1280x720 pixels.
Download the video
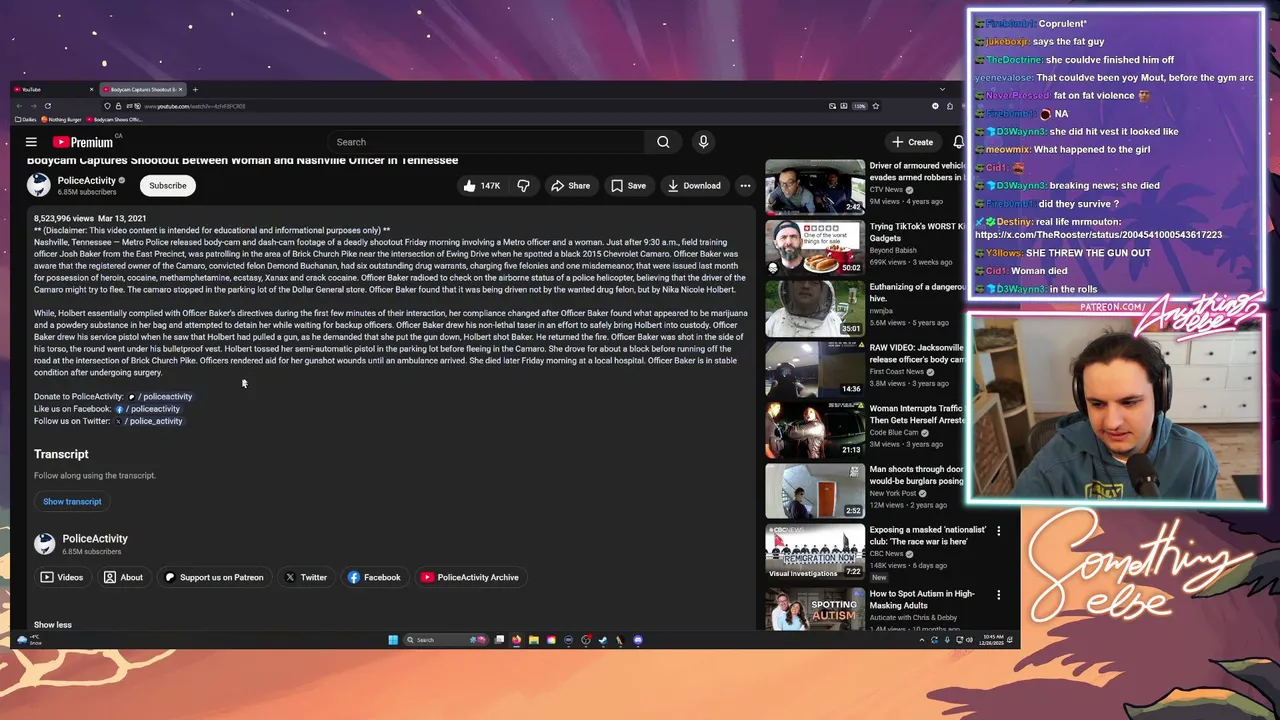[x=694, y=185]
